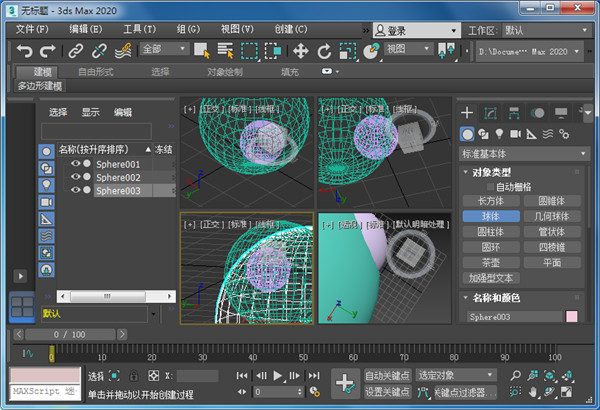Screen dimensions: 600x410
Task: Select the Rotate transform tool
Action: [324, 50]
